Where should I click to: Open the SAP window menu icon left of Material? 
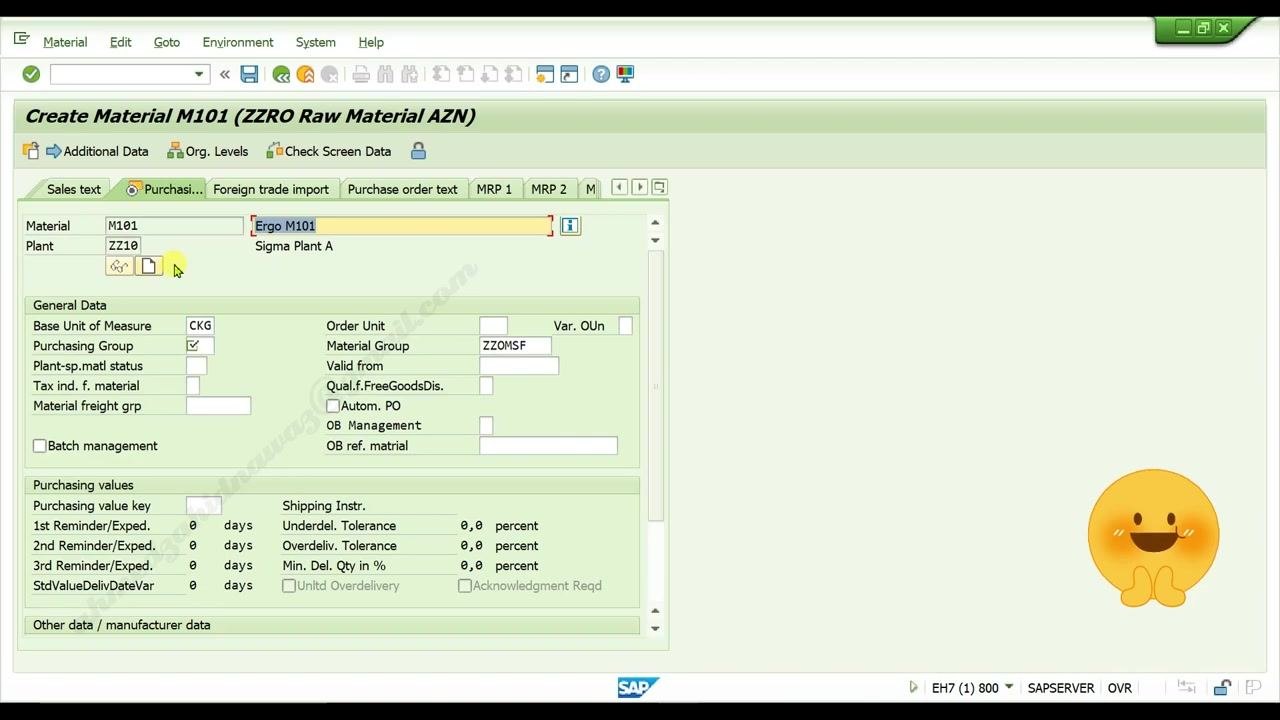(x=21, y=40)
